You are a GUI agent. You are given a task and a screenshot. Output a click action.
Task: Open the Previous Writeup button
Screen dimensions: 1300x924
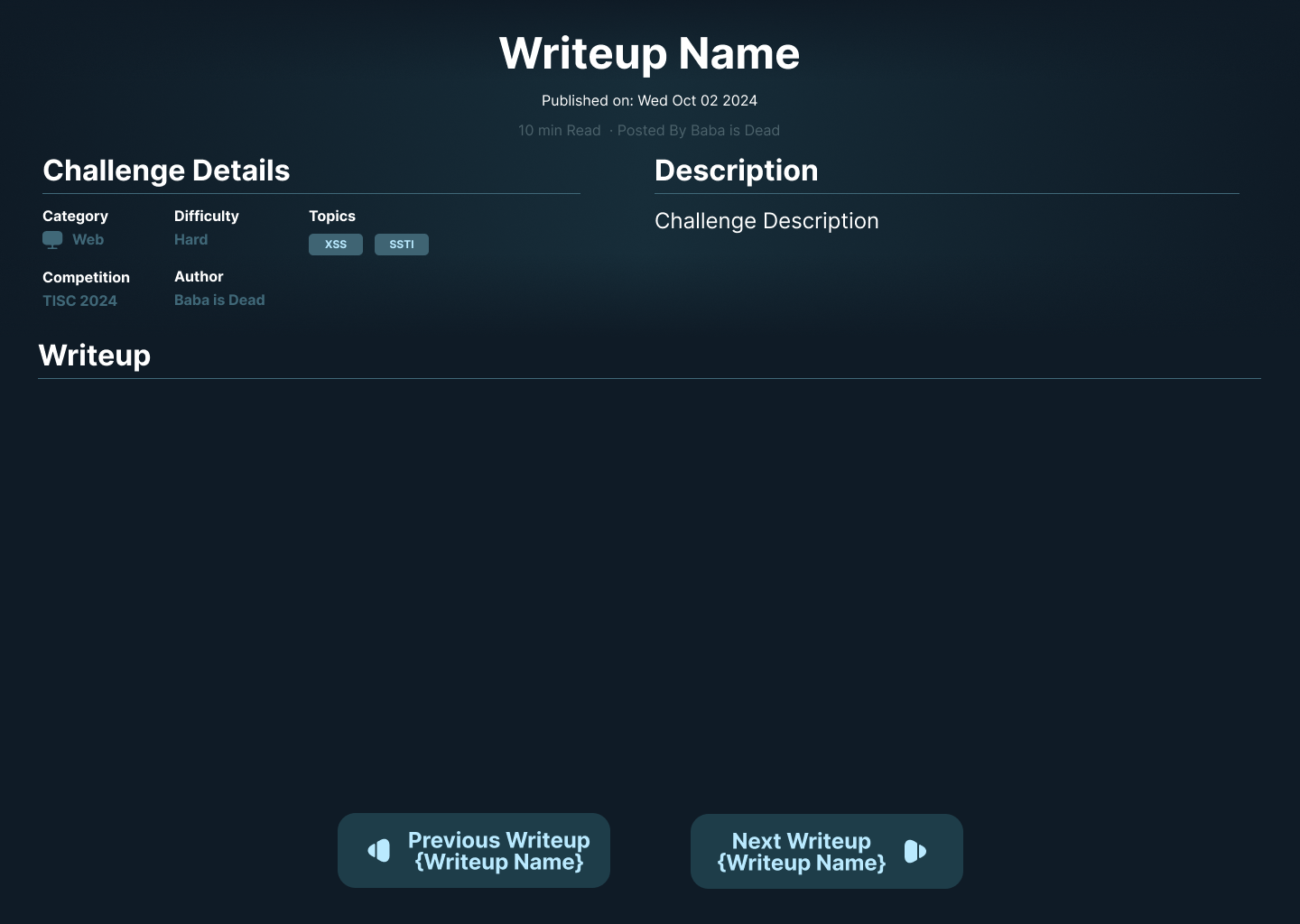474,851
